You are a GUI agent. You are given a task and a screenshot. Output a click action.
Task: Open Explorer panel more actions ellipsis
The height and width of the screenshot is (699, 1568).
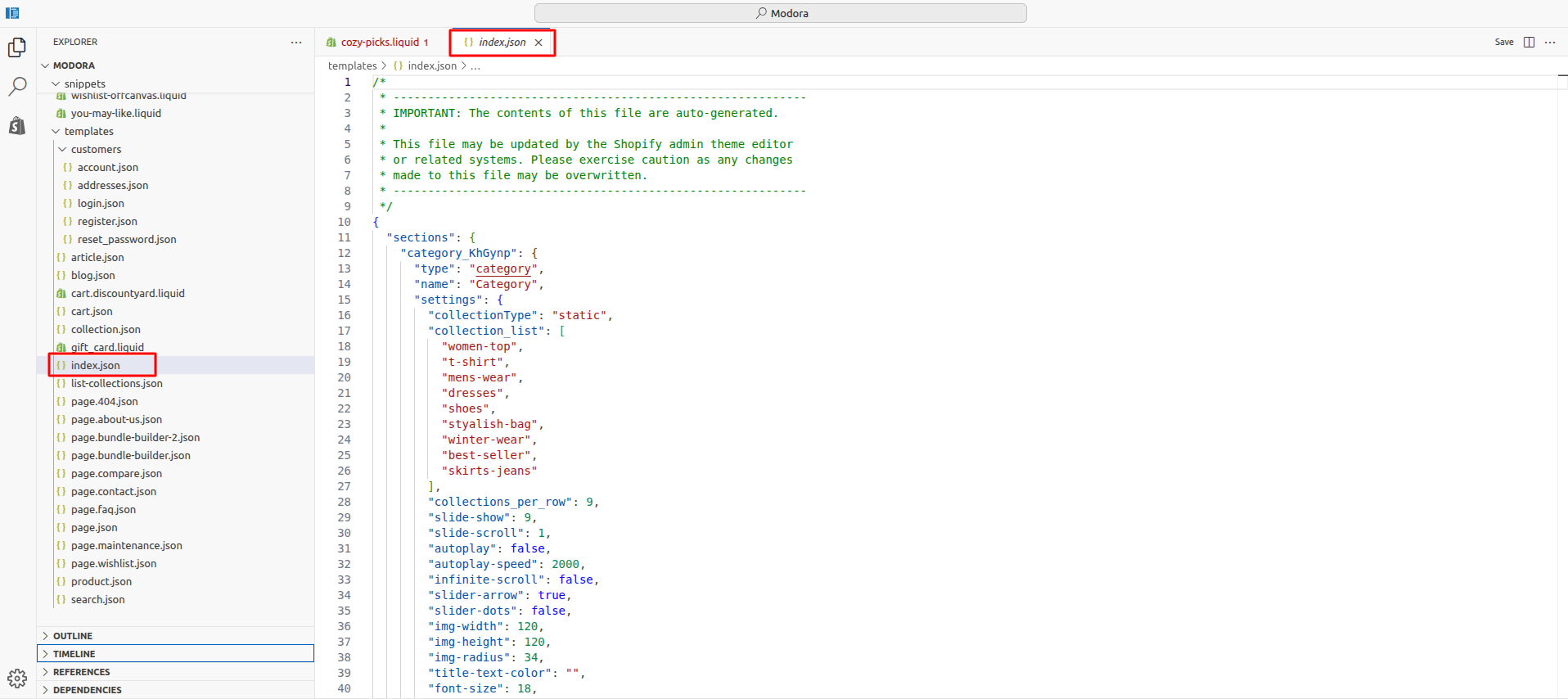pyautogui.click(x=296, y=42)
